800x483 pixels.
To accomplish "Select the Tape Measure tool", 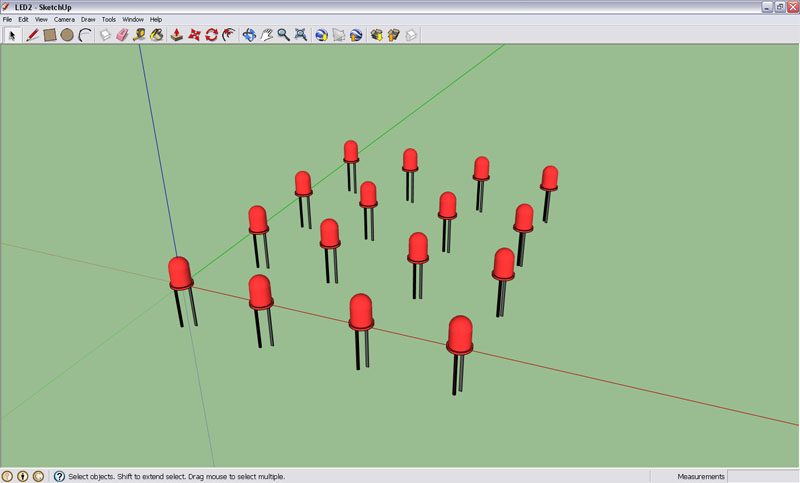I will [139, 35].
